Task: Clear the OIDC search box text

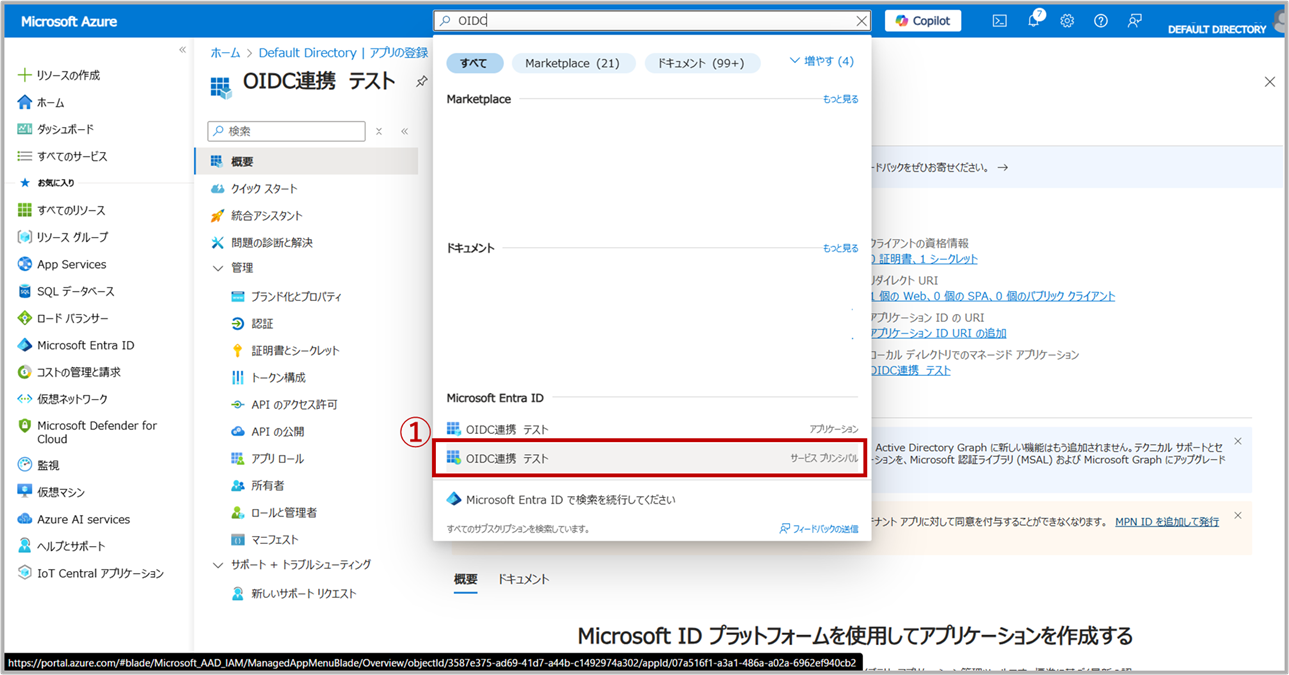Action: (861, 20)
